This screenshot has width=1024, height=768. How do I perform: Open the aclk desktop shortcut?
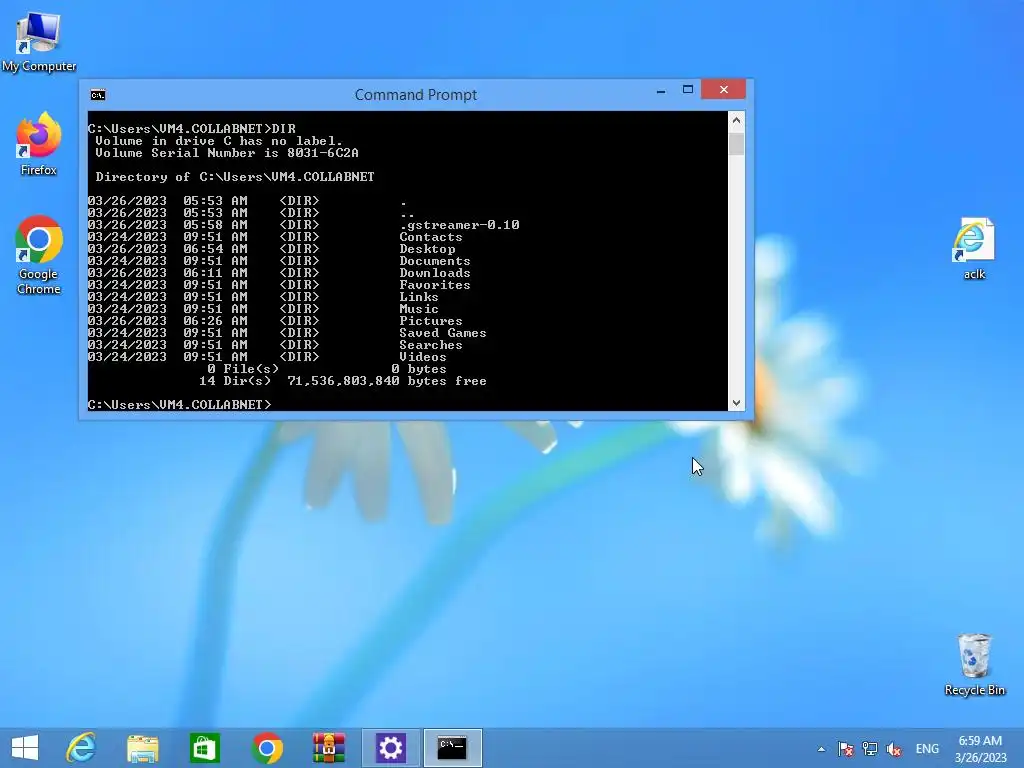click(974, 248)
